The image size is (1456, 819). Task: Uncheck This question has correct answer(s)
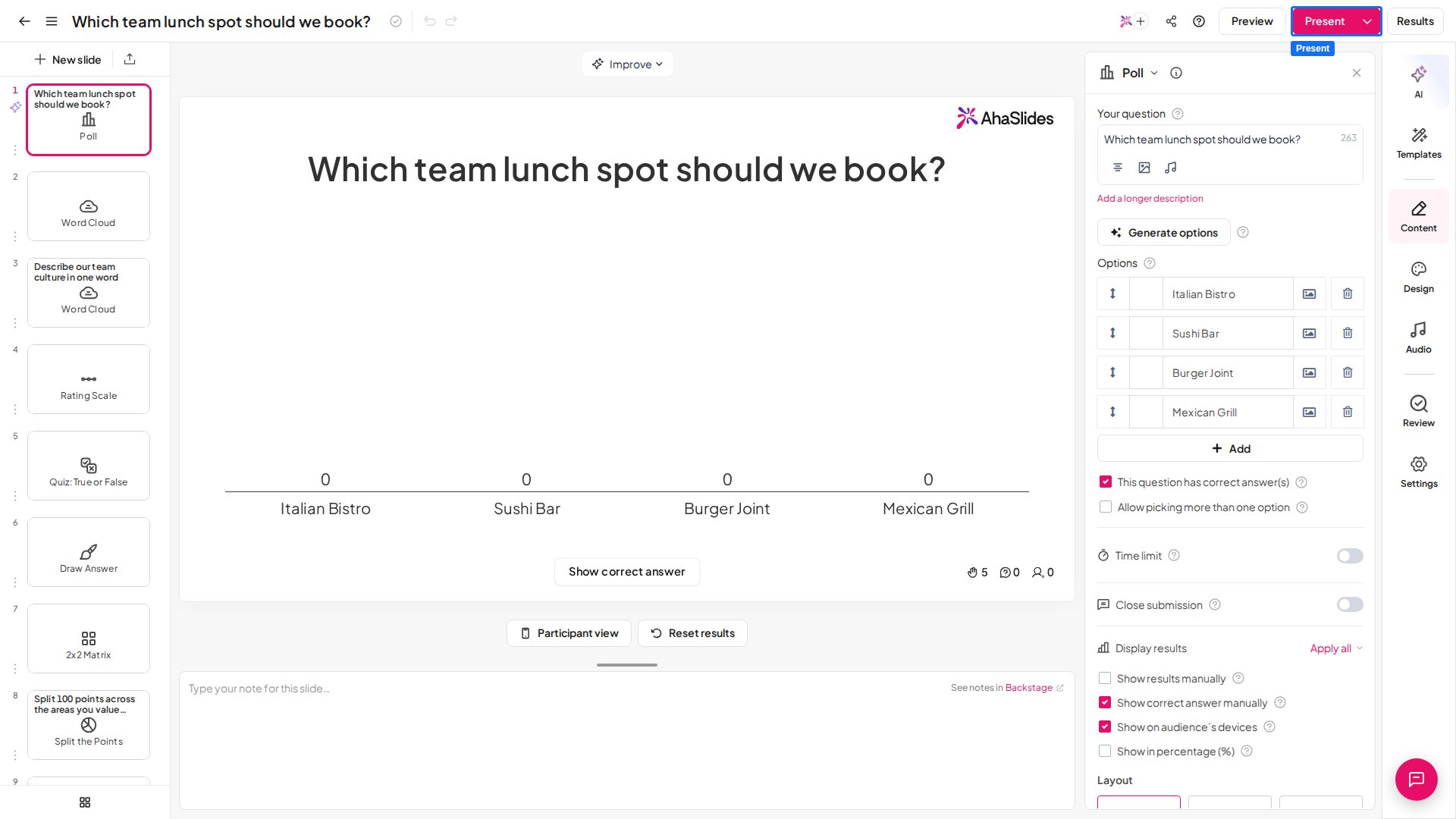1106,482
